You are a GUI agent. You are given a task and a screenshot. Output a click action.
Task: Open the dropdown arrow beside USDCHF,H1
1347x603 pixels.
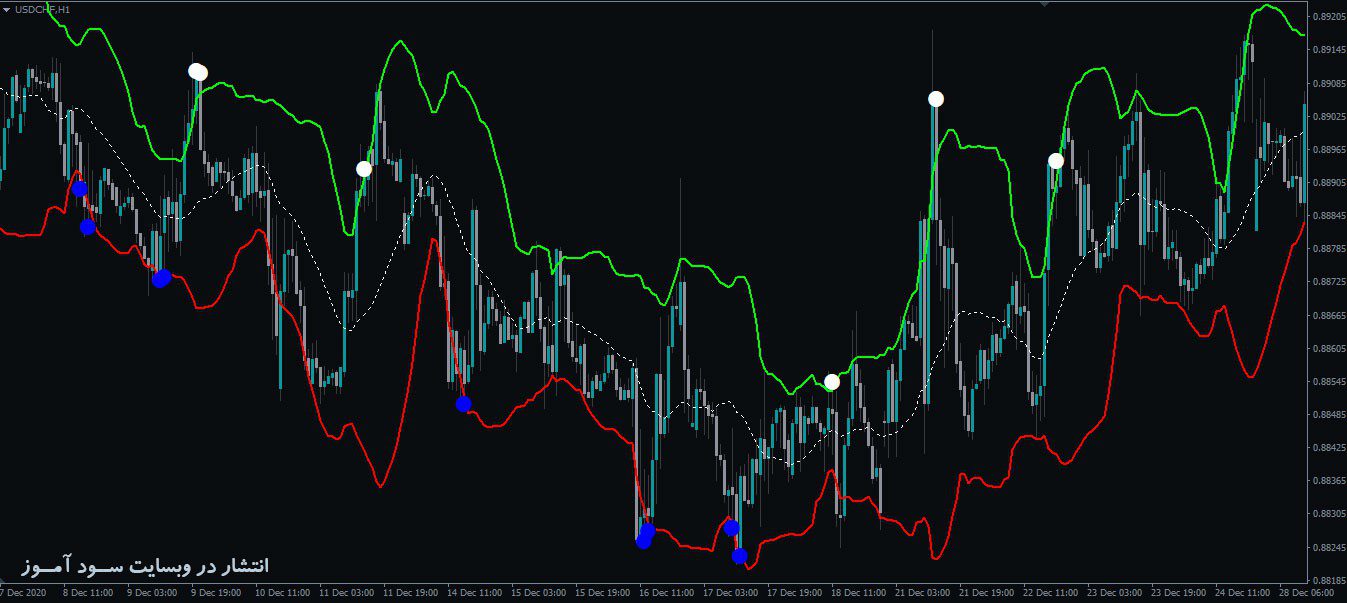pyautogui.click(x=6, y=9)
